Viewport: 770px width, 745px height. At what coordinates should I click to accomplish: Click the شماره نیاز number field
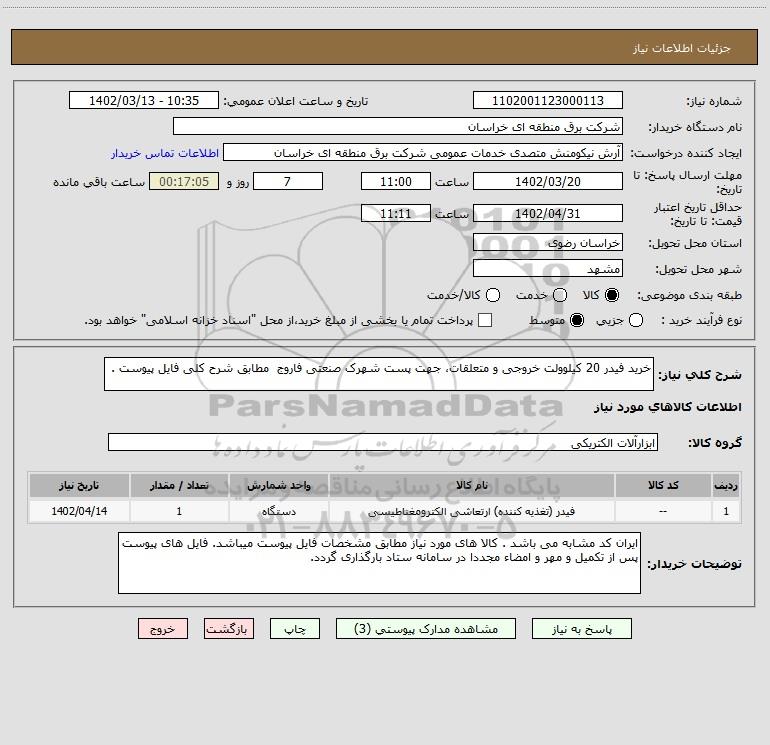pyautogui.click(x=548, y=100)
